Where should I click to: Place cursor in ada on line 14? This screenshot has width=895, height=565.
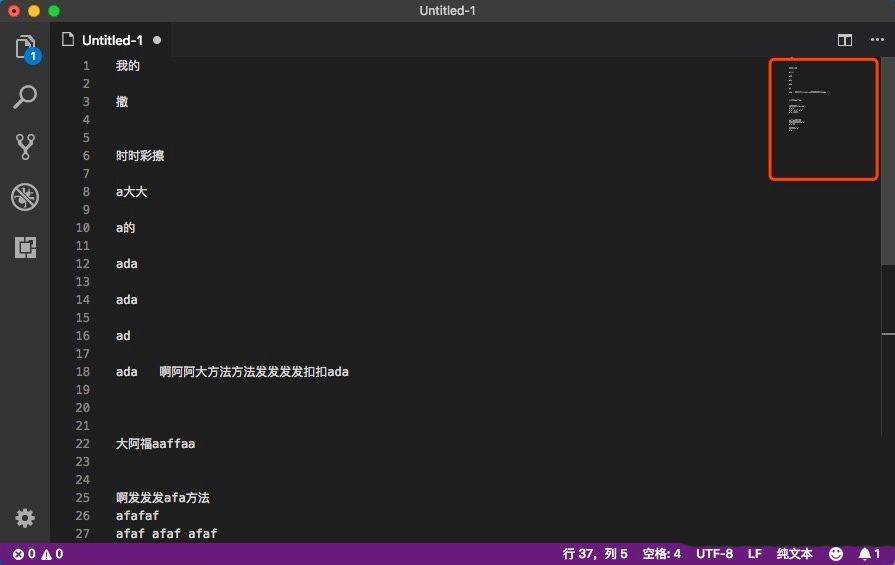click(x=127, y=300)
